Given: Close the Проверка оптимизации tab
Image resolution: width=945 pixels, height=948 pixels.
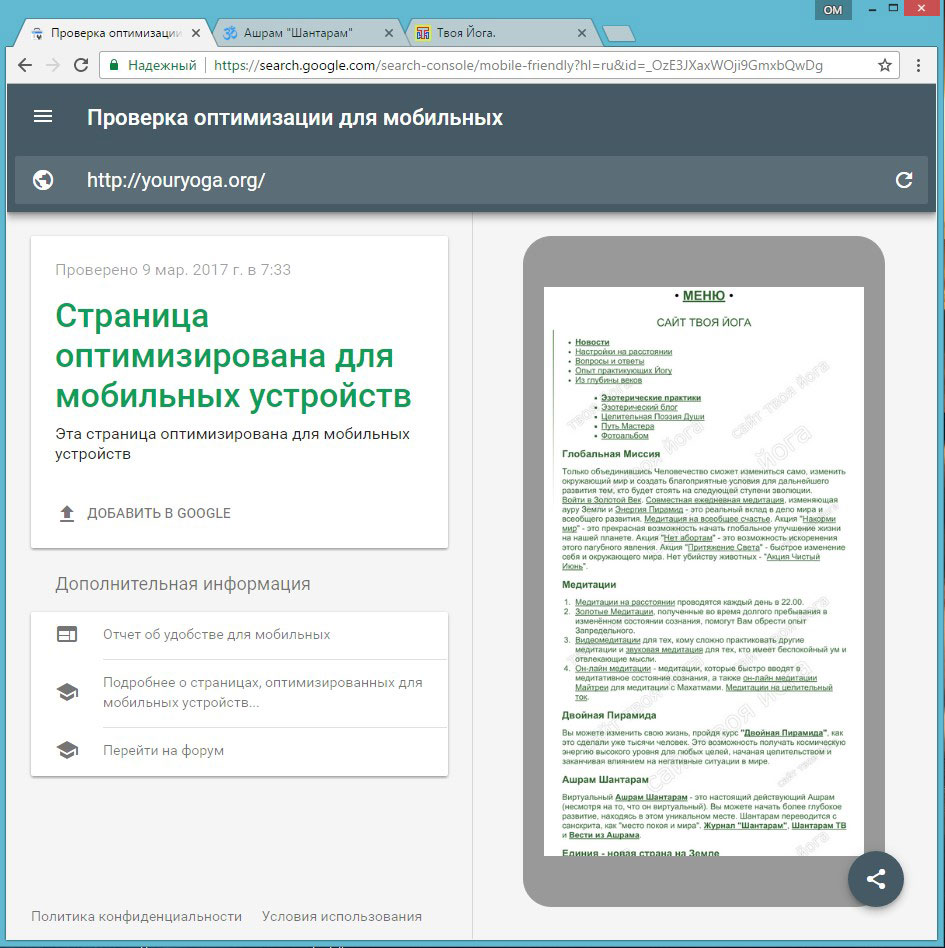Looking at the screenshot, I should pyautogui.click(x=196, y=33).
